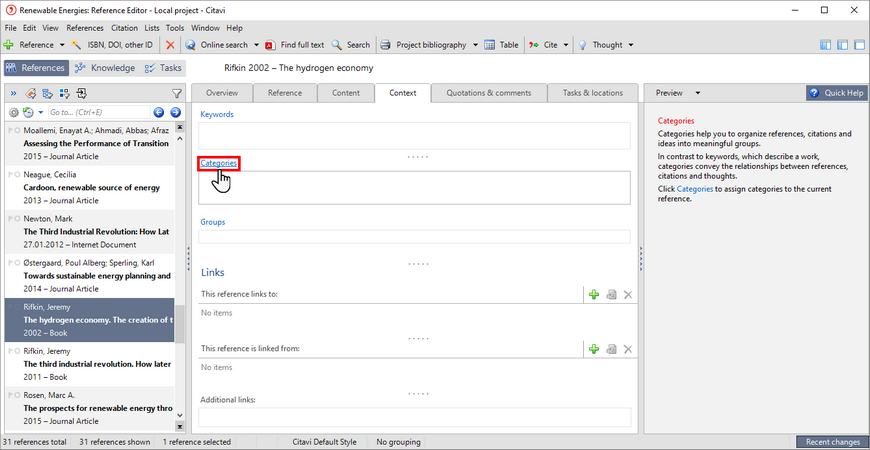Open the filter funnel icon

click(176, 94)
